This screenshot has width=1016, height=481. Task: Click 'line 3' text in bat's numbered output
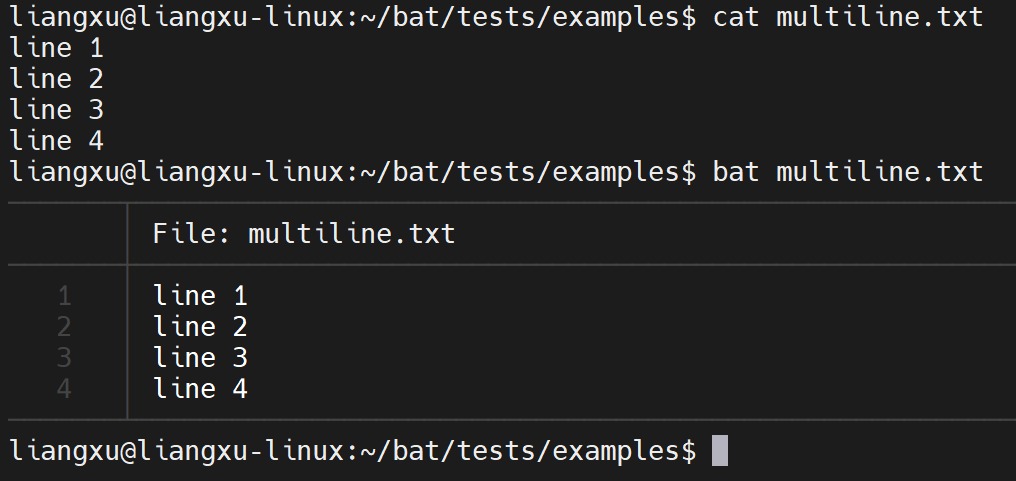click(200, 358)
